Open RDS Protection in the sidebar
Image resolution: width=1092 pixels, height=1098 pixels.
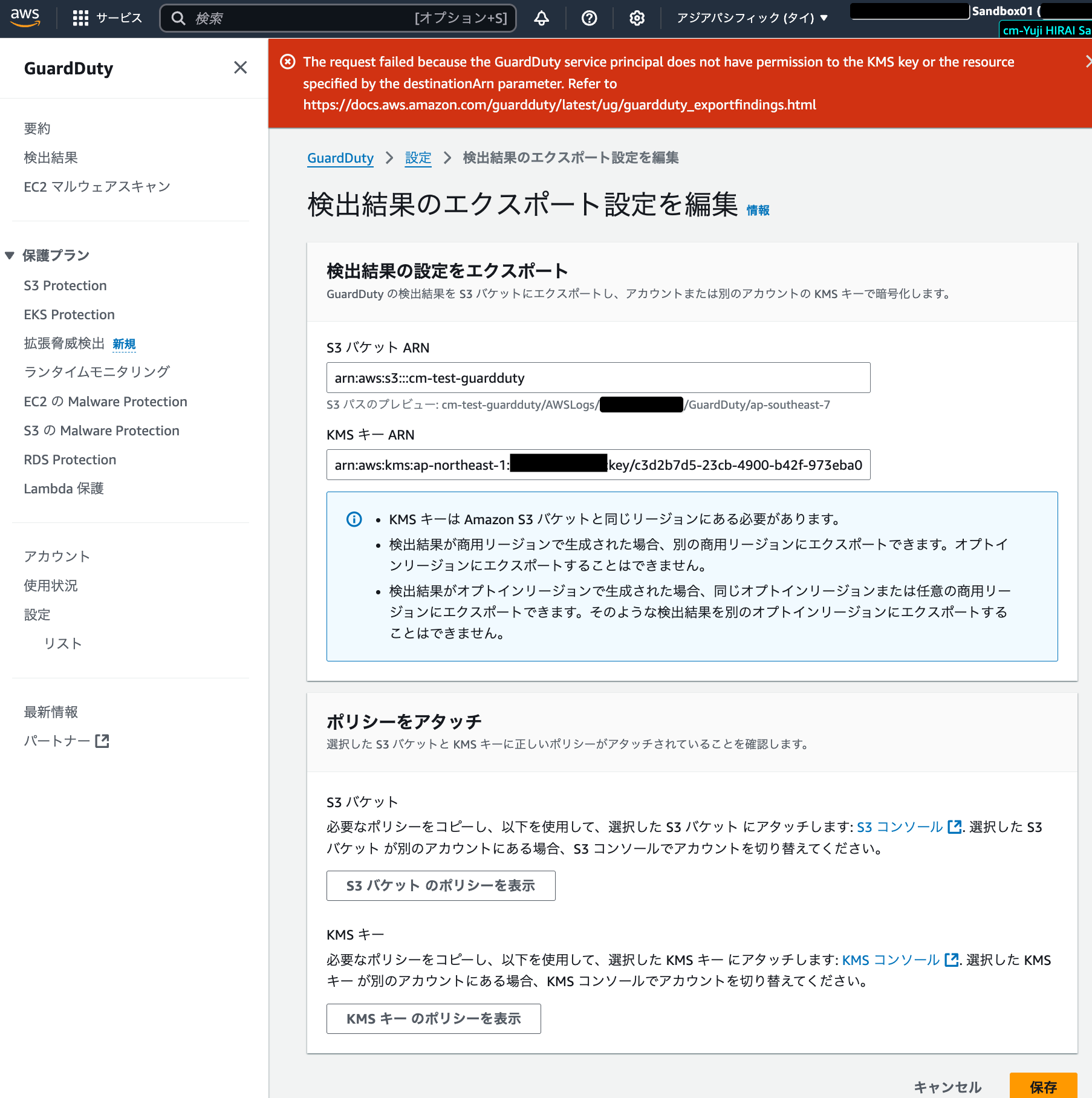[x=70, y=460]
